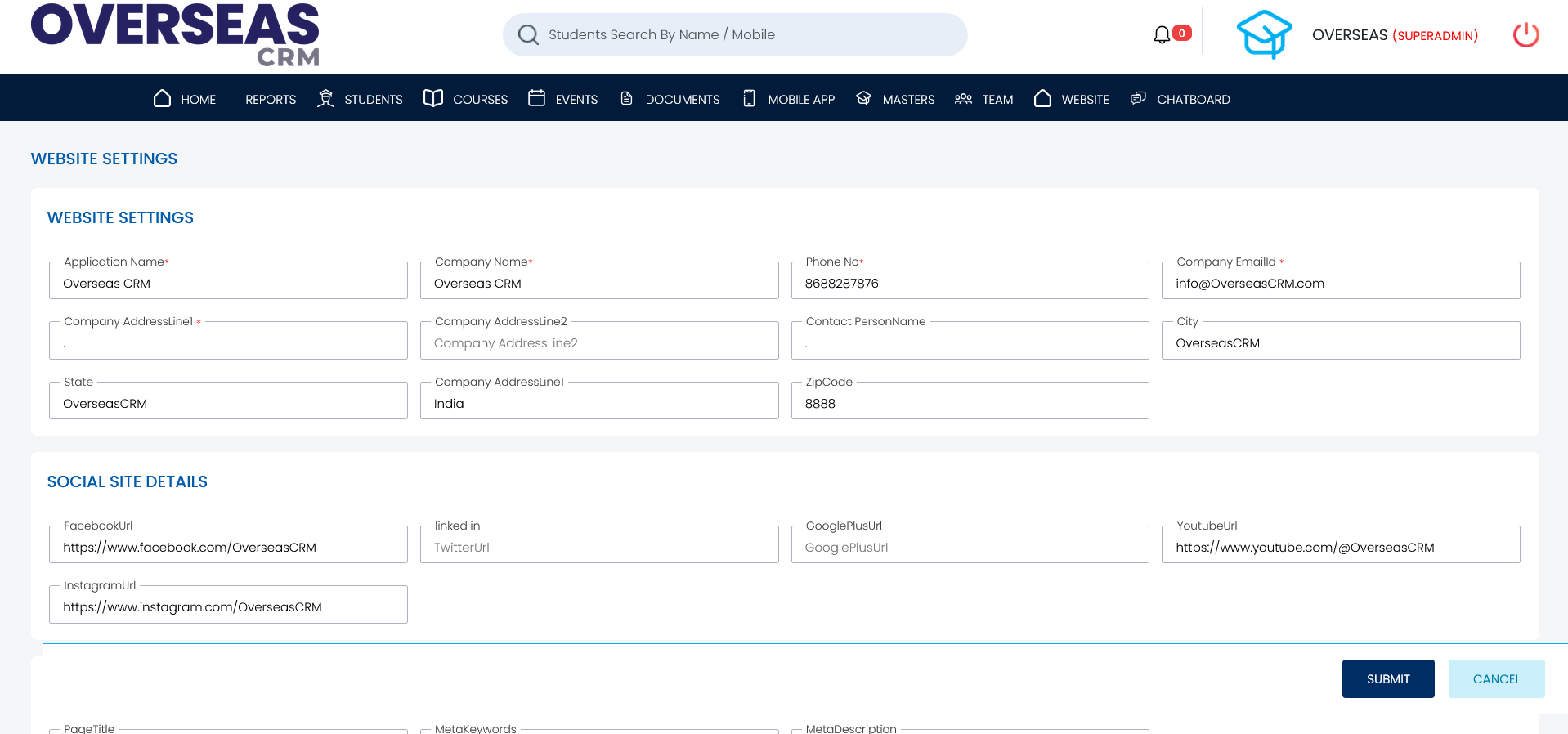Screen dimensions: 1568x734
Task: Click into the FacebookUrl field
Action: (228, 548)
